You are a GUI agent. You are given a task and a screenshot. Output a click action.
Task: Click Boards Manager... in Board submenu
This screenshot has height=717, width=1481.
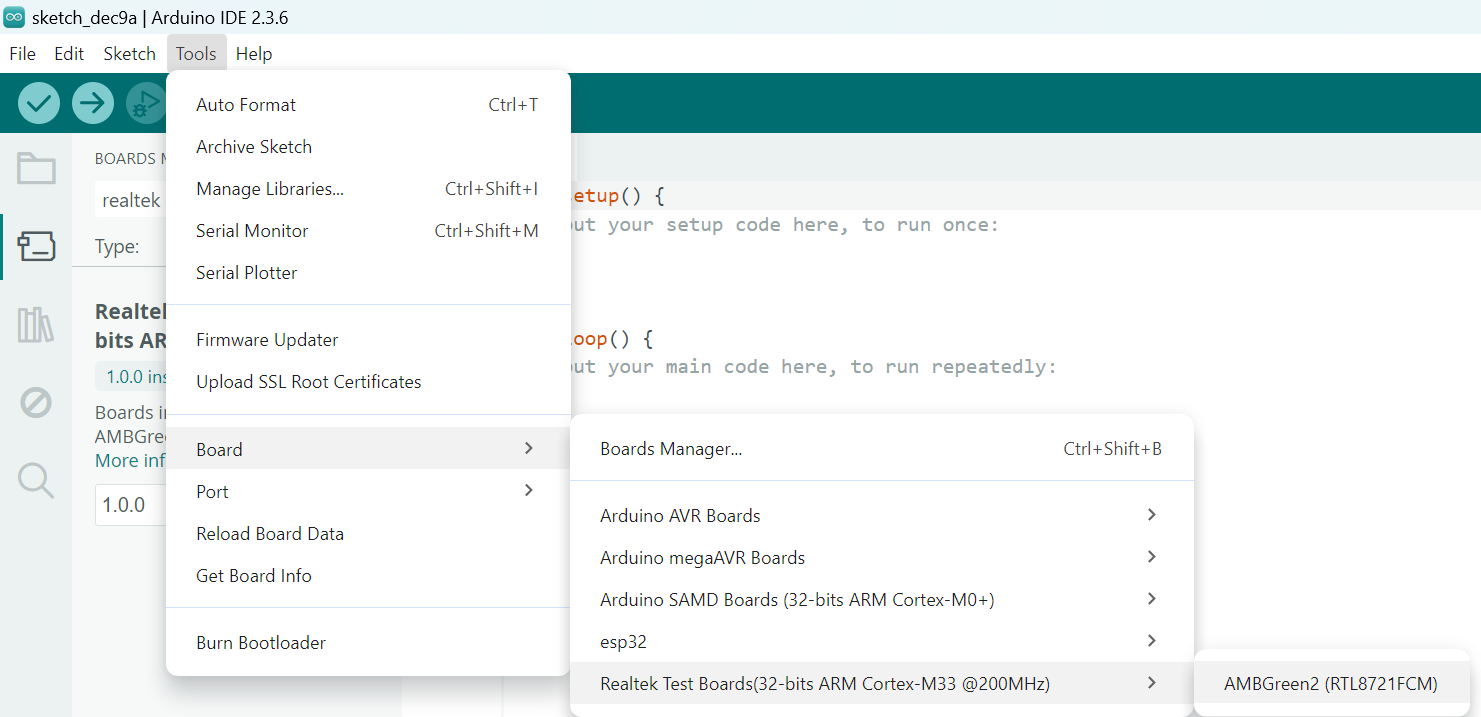coord(671,449)
